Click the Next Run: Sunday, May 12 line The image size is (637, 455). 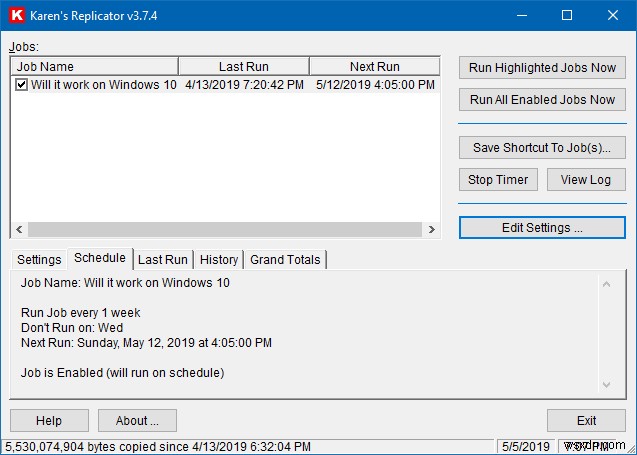point(146,343)
